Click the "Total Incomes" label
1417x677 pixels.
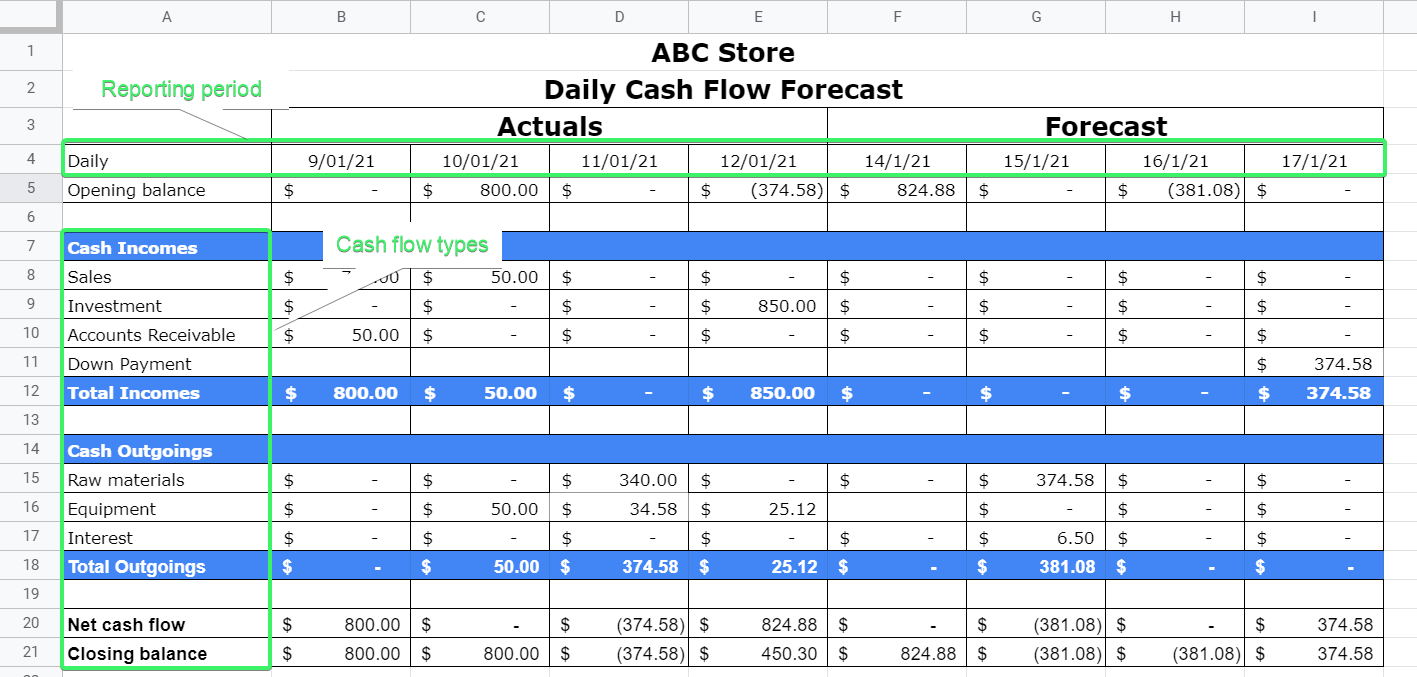pos(133,393)
